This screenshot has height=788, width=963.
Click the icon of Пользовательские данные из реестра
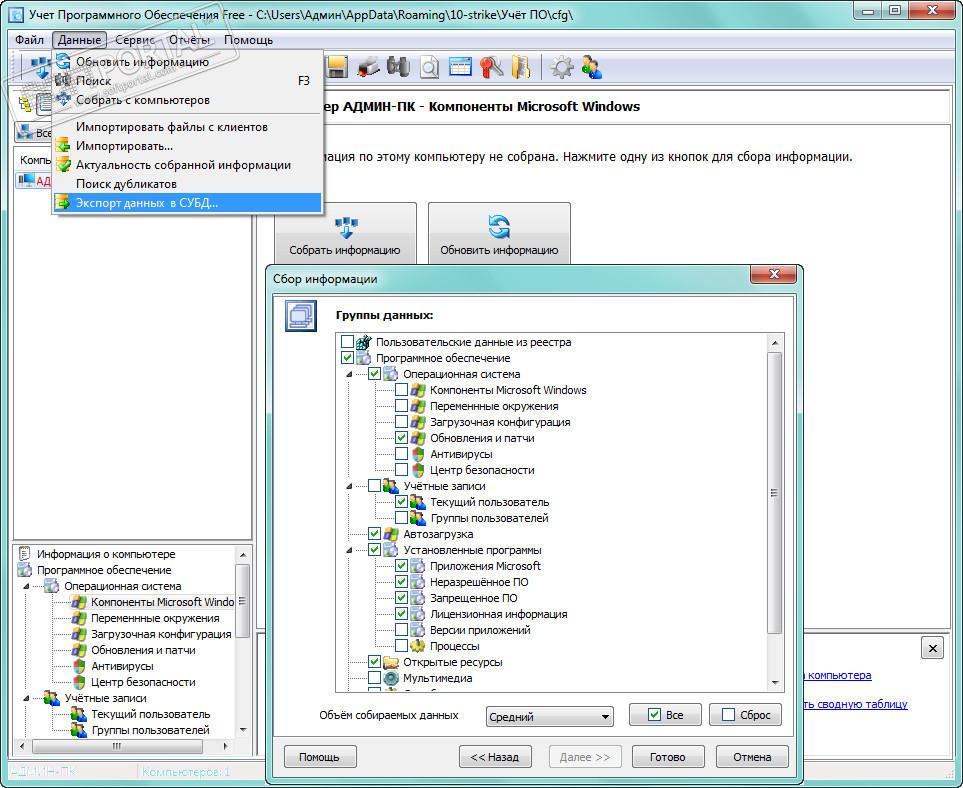pos(364,342)
